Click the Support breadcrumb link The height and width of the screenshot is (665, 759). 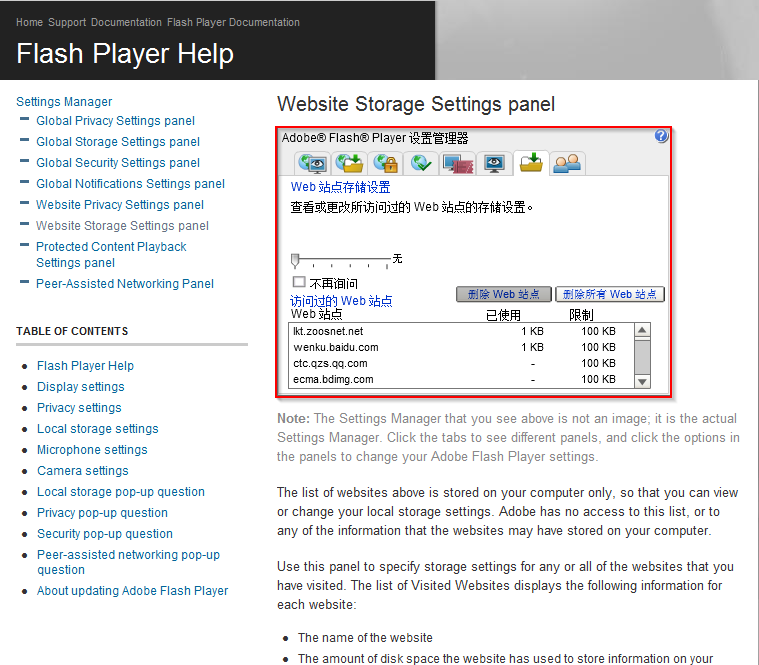[67, 22]
